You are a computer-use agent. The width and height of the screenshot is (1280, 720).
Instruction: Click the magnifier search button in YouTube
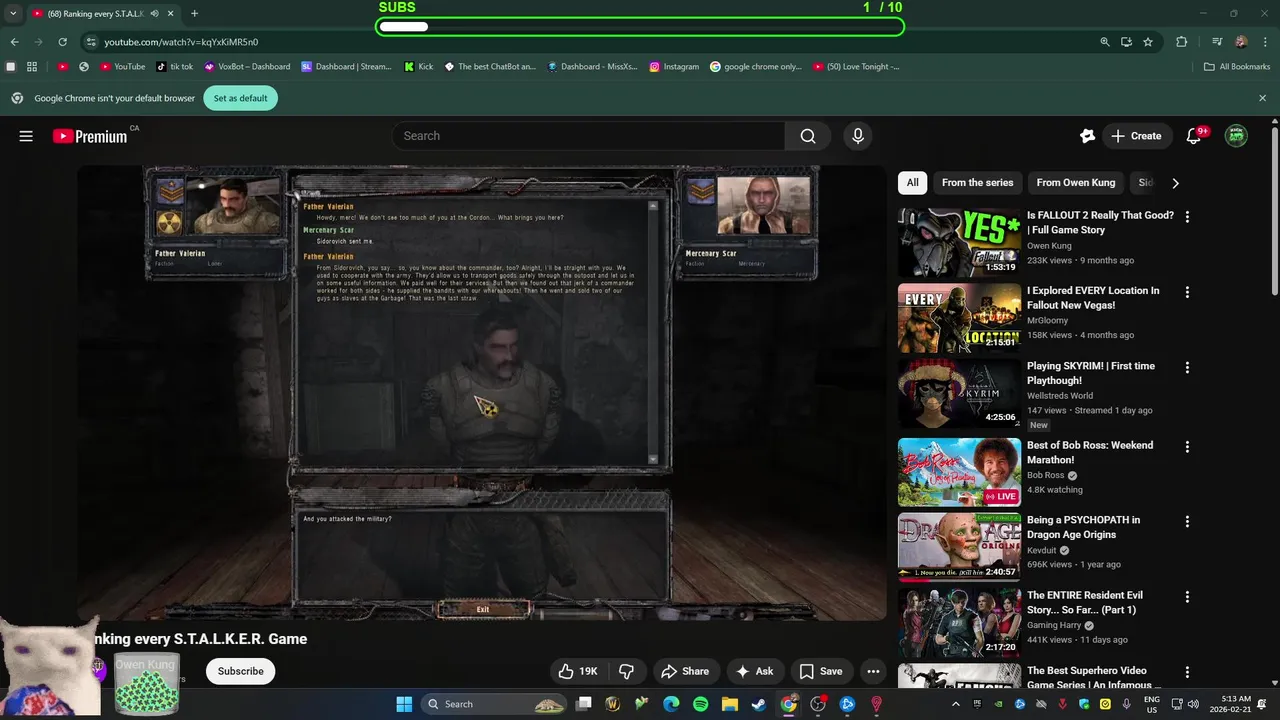808,136
